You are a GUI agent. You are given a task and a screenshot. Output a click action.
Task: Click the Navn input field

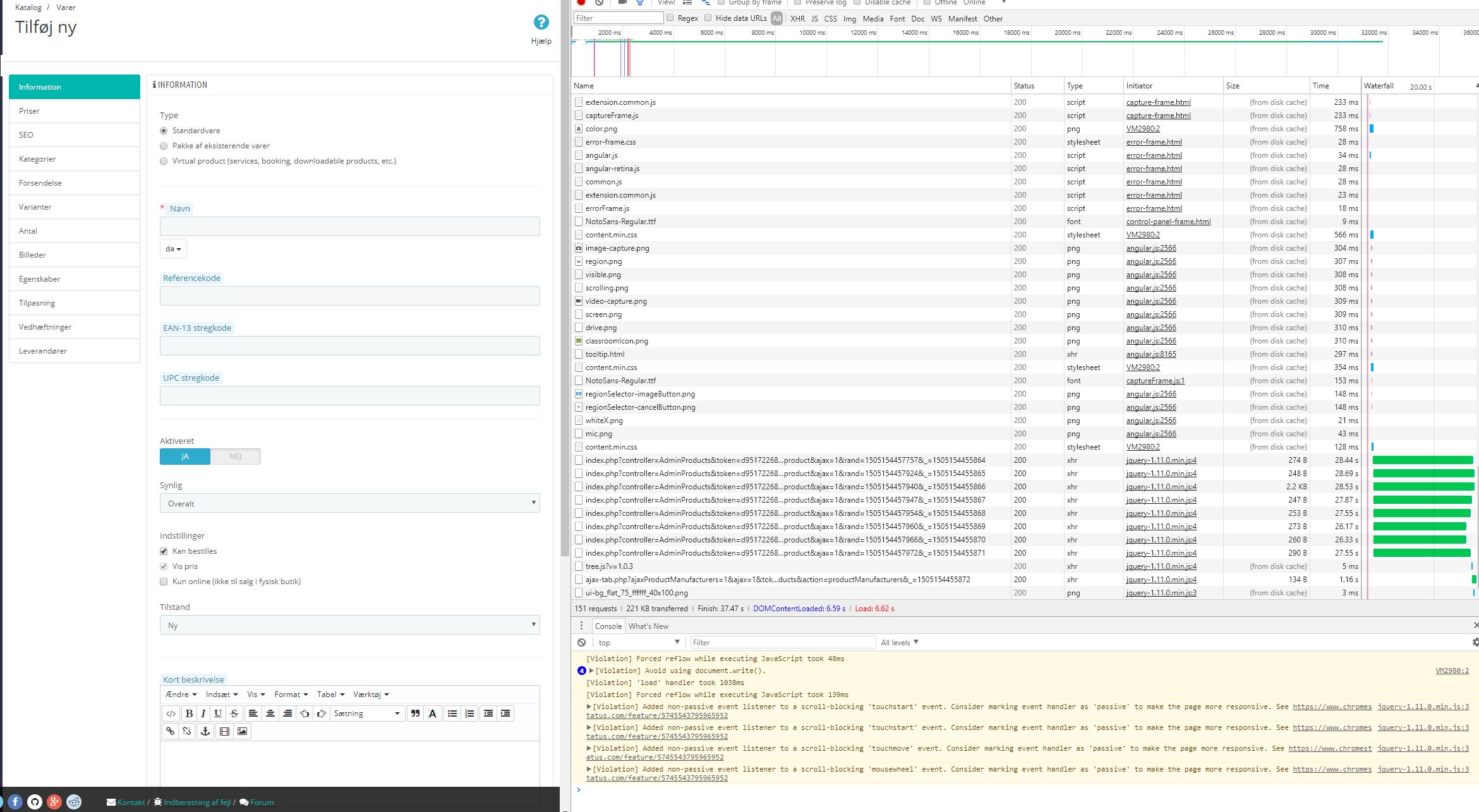(x=349, y=227)
